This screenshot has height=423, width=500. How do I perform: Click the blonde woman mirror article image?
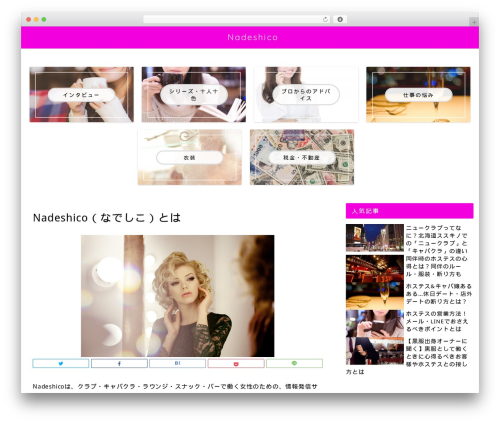point(178,296)
